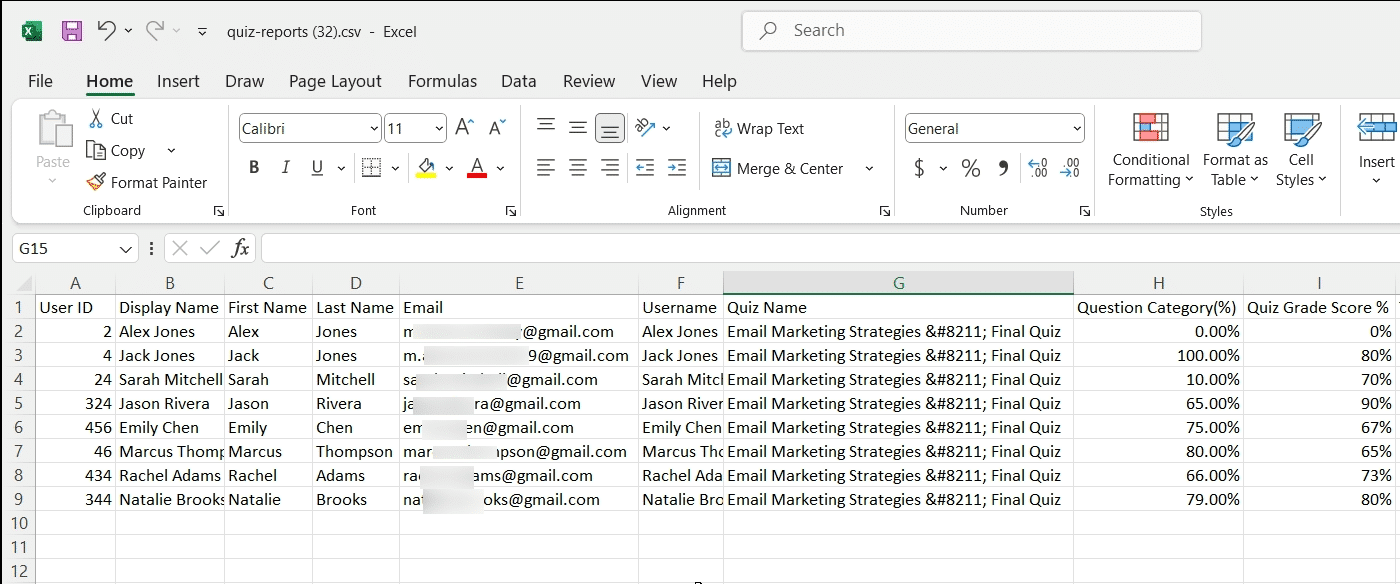Open Format as Table gallery
The height and width of the screenshot is (584, 1400).
tap(1235, 150)
